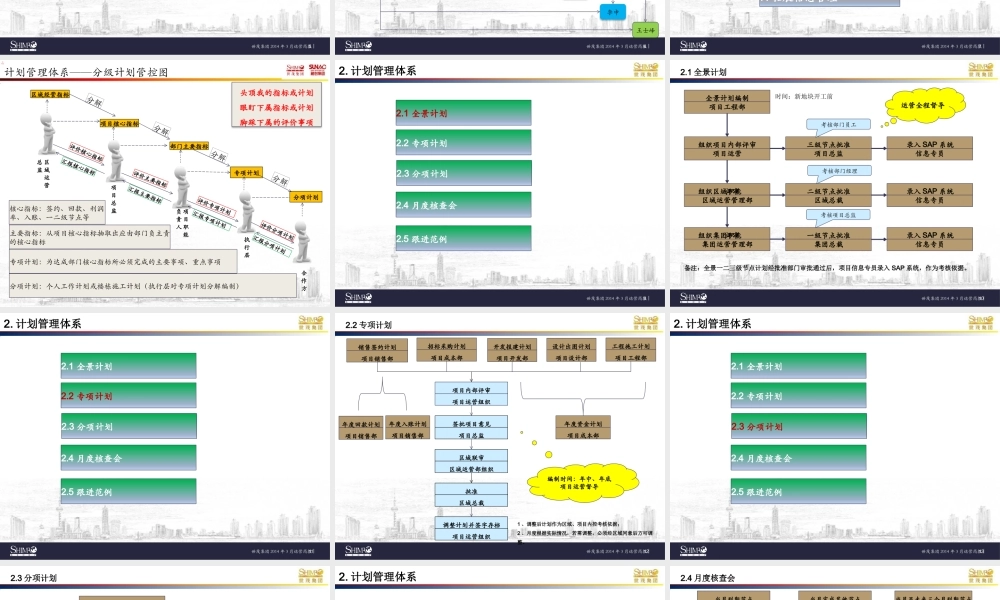The image size is (1000, 600).
Task: Click the blue 项目内部评审 box
Action: (471, 395)
